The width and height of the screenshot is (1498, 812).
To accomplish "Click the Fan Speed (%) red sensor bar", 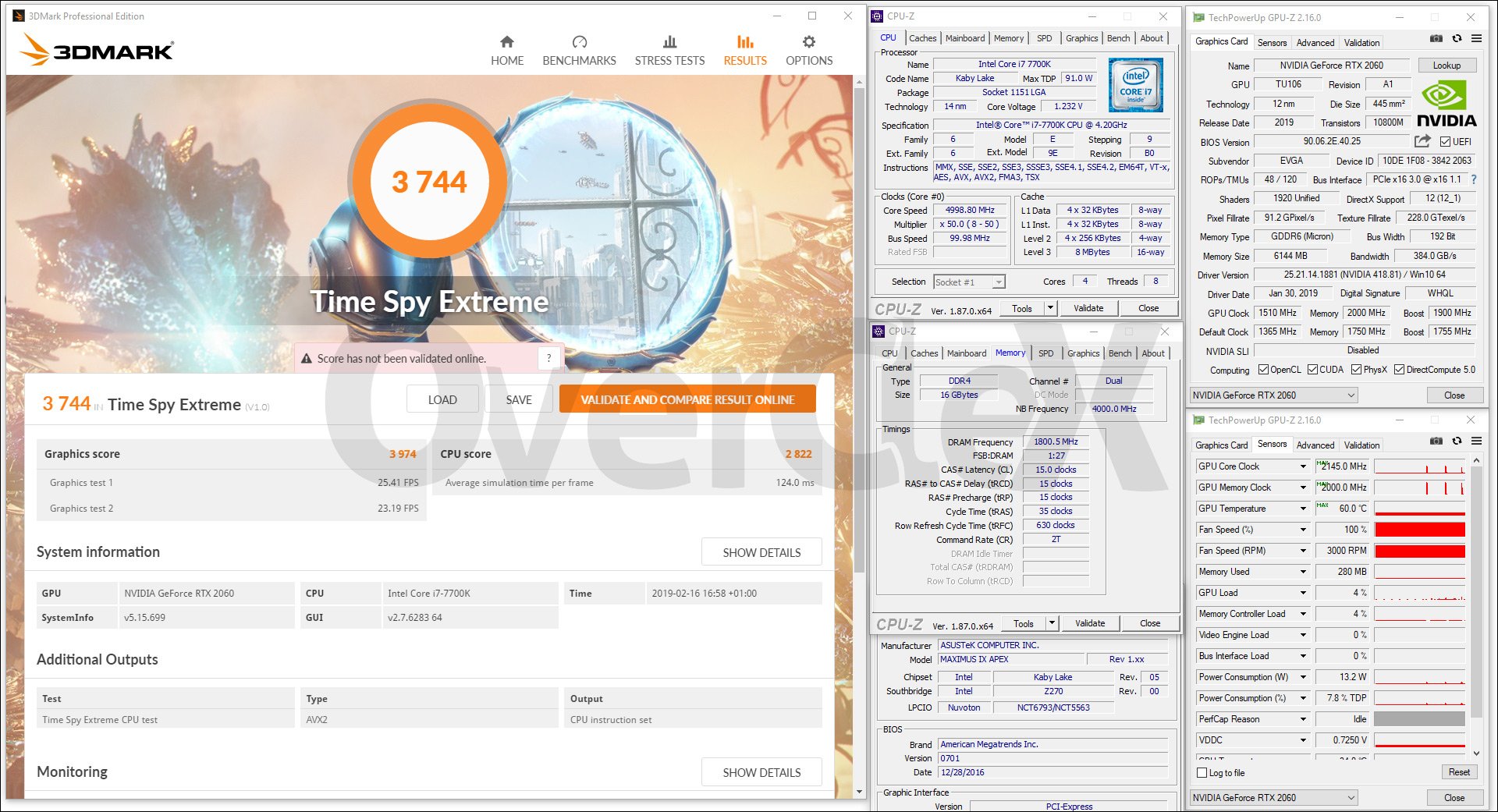I will click(x=1419, y=530).
